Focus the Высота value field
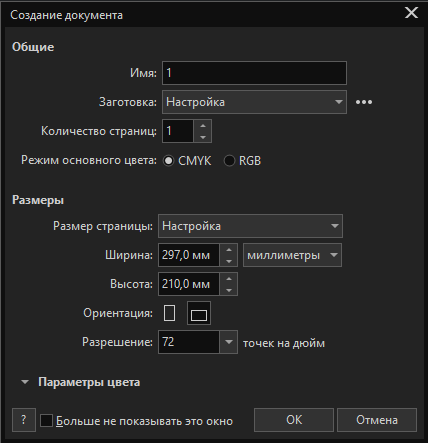The image size is (428, 443). click(x=189, y=284)
